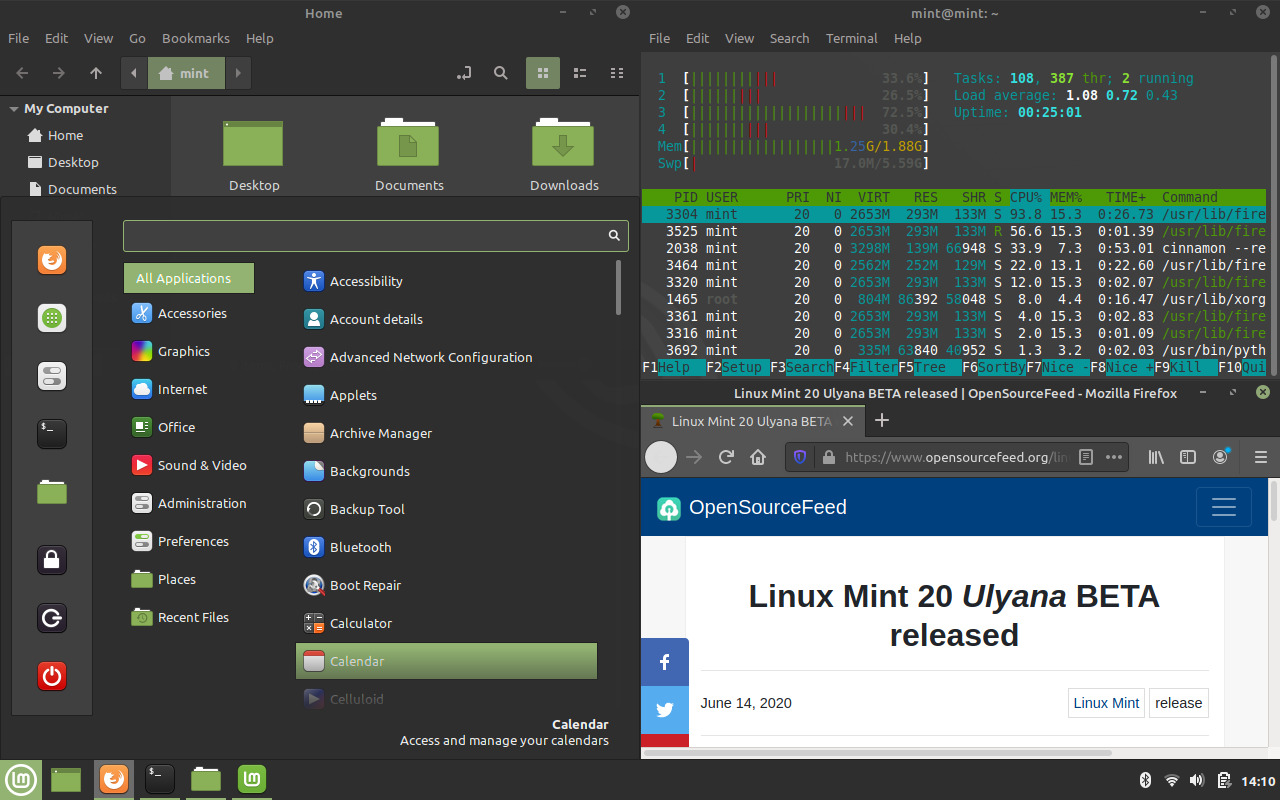The width and height of the screenshot is (1280, 800).
Task: Click the red Quit power icon
Action: 52,676
